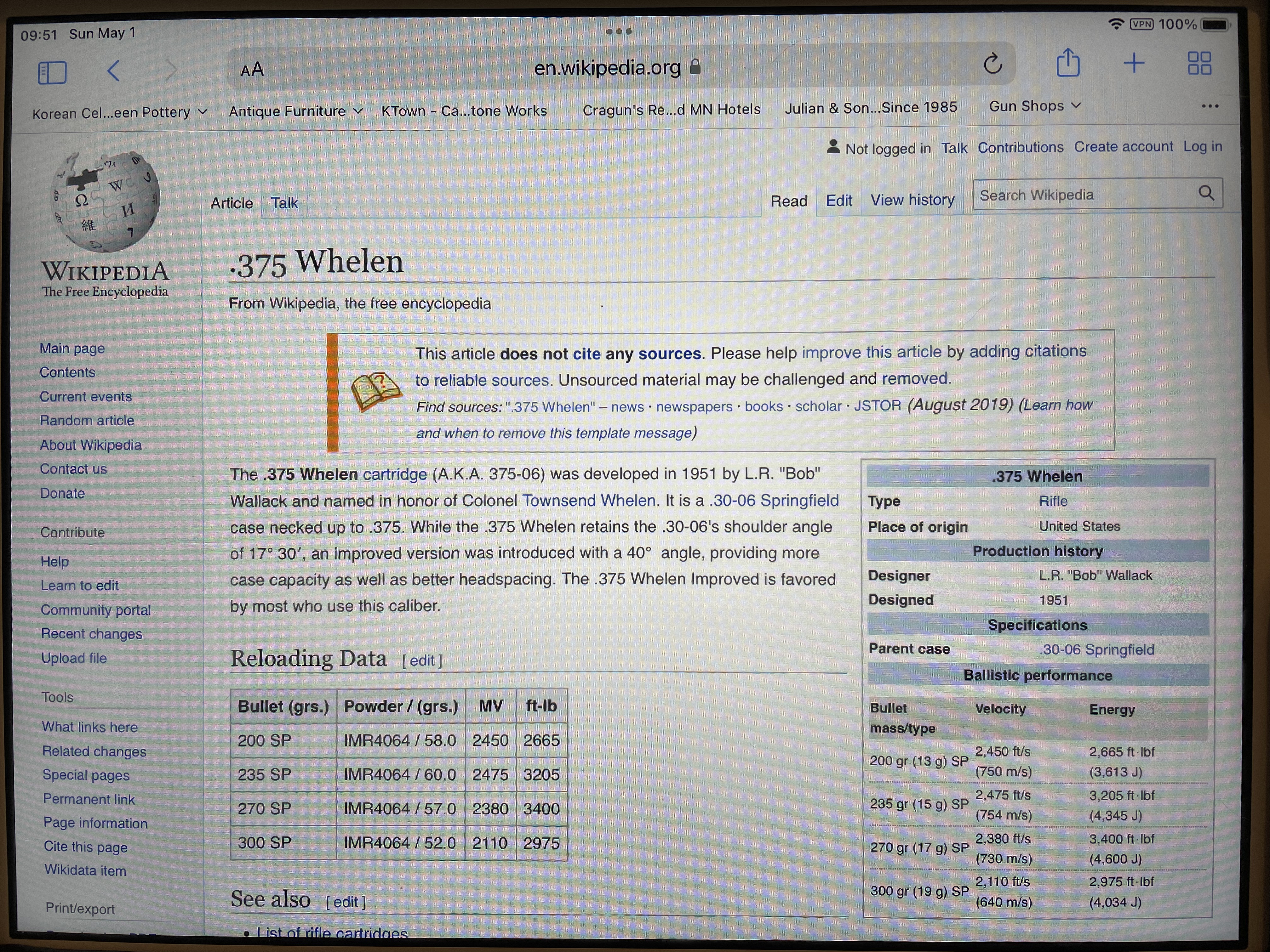Screen dimensions: 1270x952
Task: Open the Contributions link
Action: pyautogui.click(x=1020, y=147)
